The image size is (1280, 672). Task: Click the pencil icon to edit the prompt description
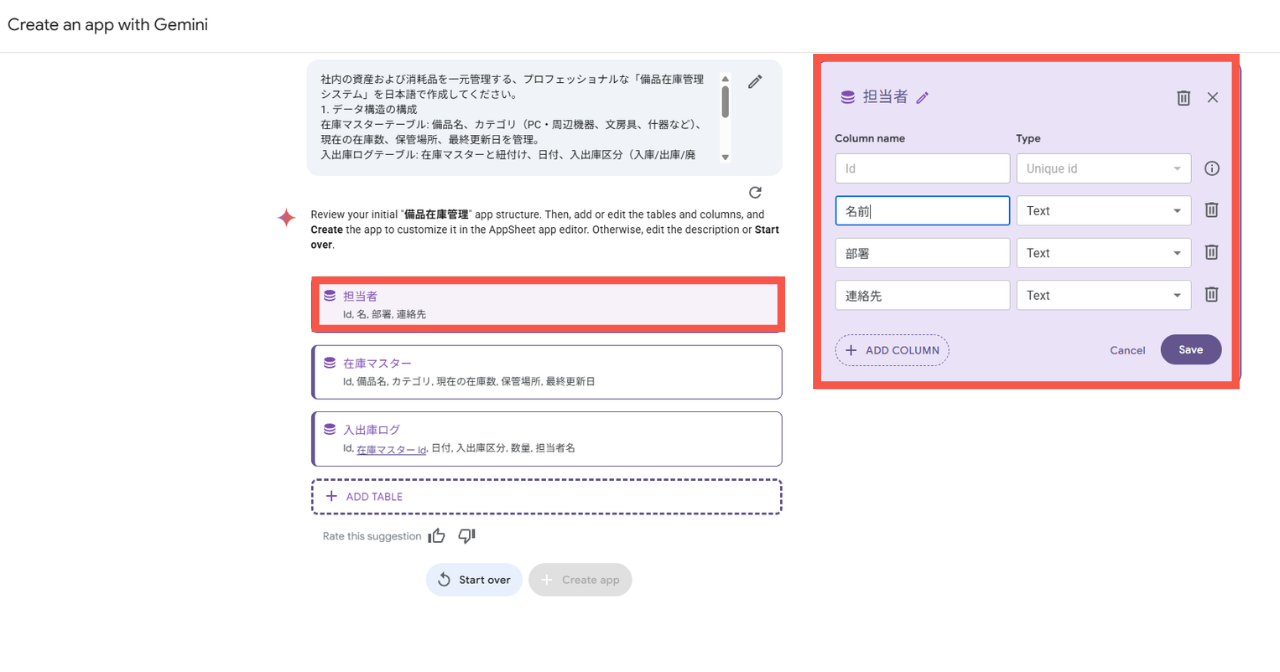click(x=755, y=82)
